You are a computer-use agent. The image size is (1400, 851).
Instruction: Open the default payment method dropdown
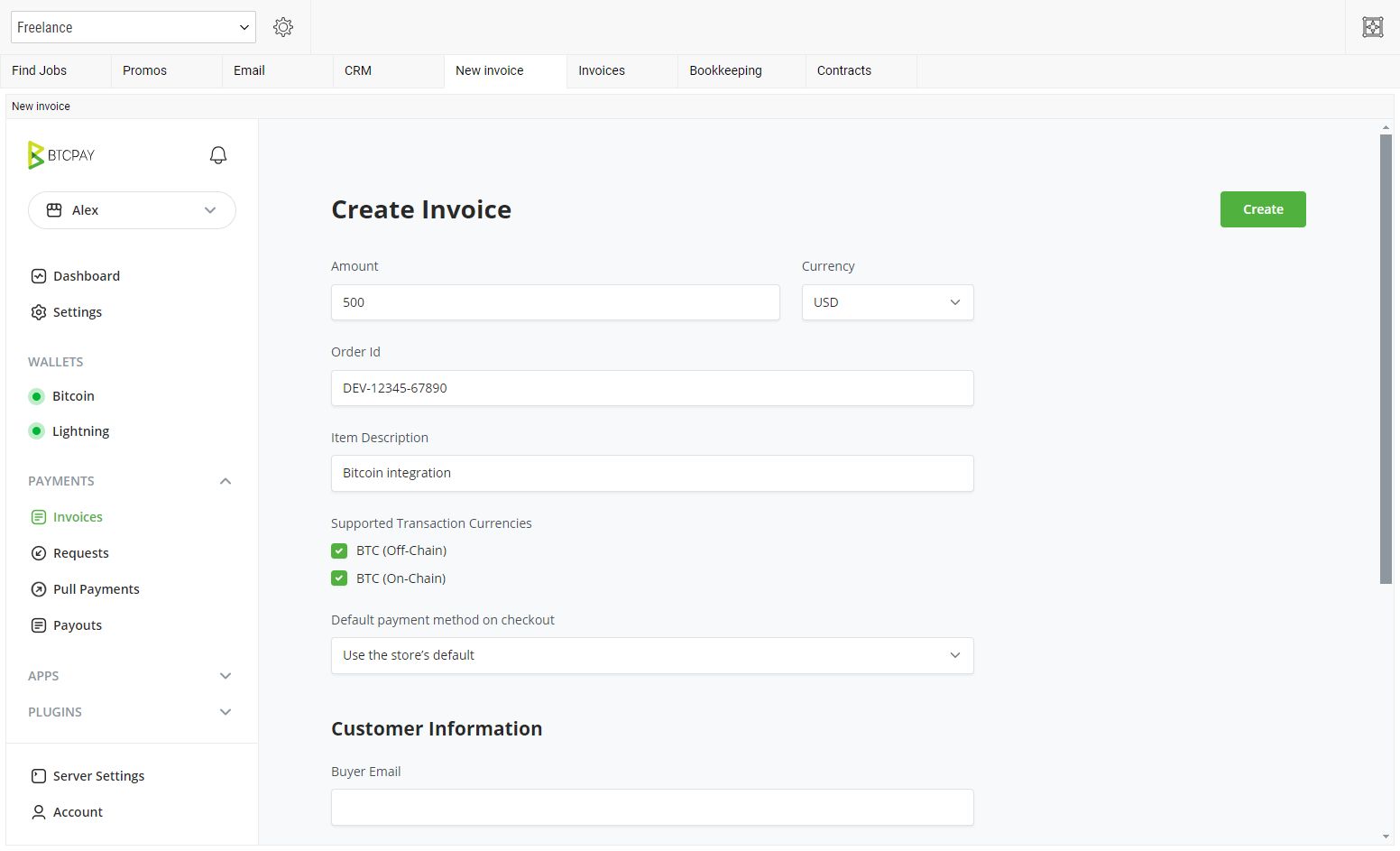point(651,655)
